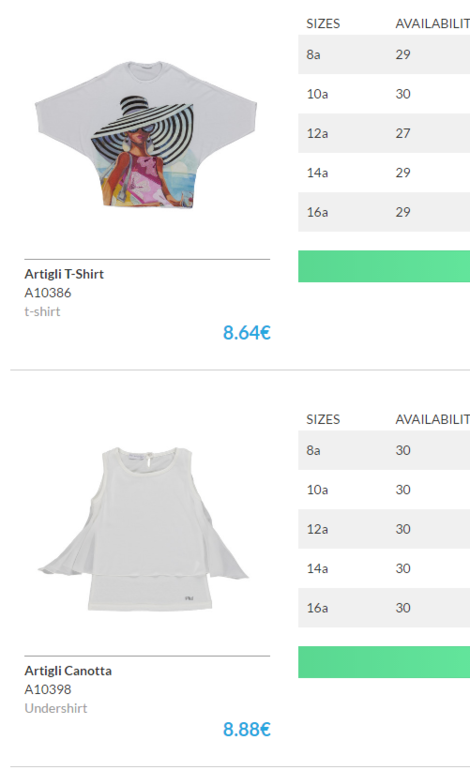470x770 pixels.
Task: Open the Artigli T-Shirt product image
Action: click(x=146, y=135)
